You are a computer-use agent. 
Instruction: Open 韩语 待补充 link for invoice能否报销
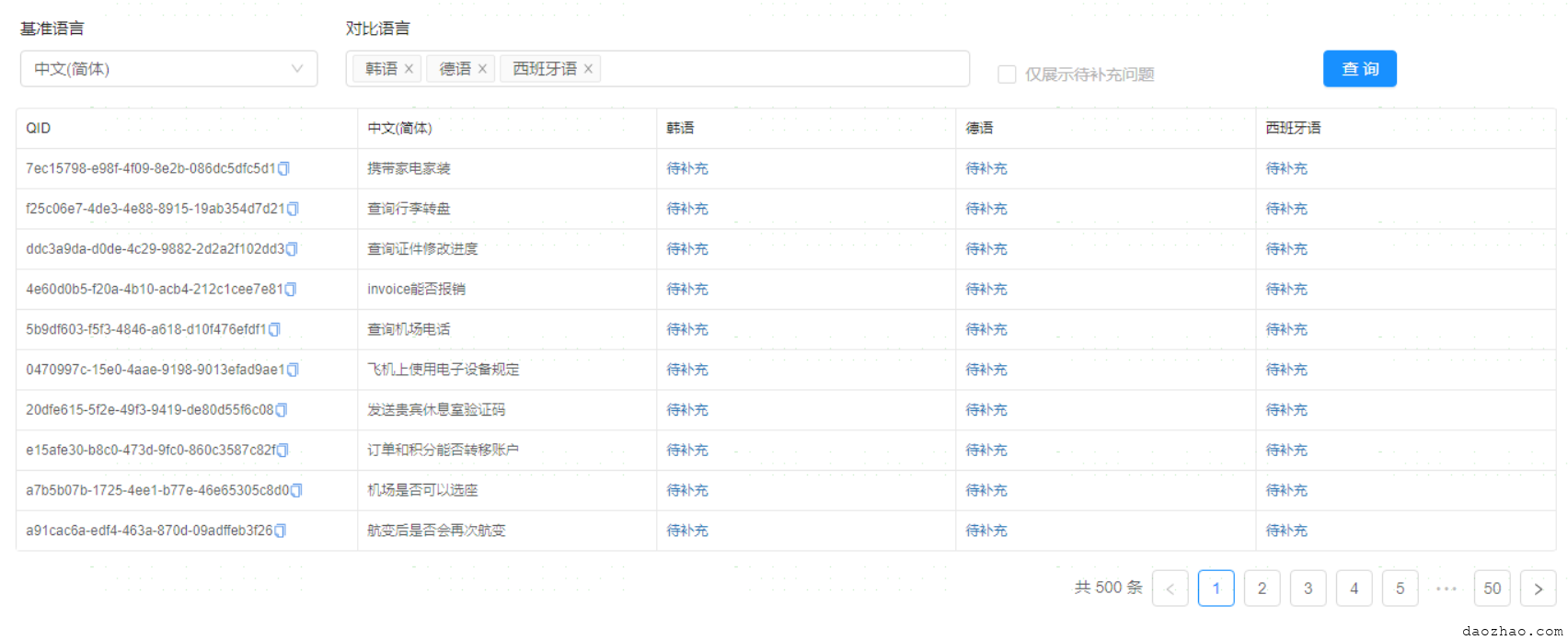click(687, 290)
